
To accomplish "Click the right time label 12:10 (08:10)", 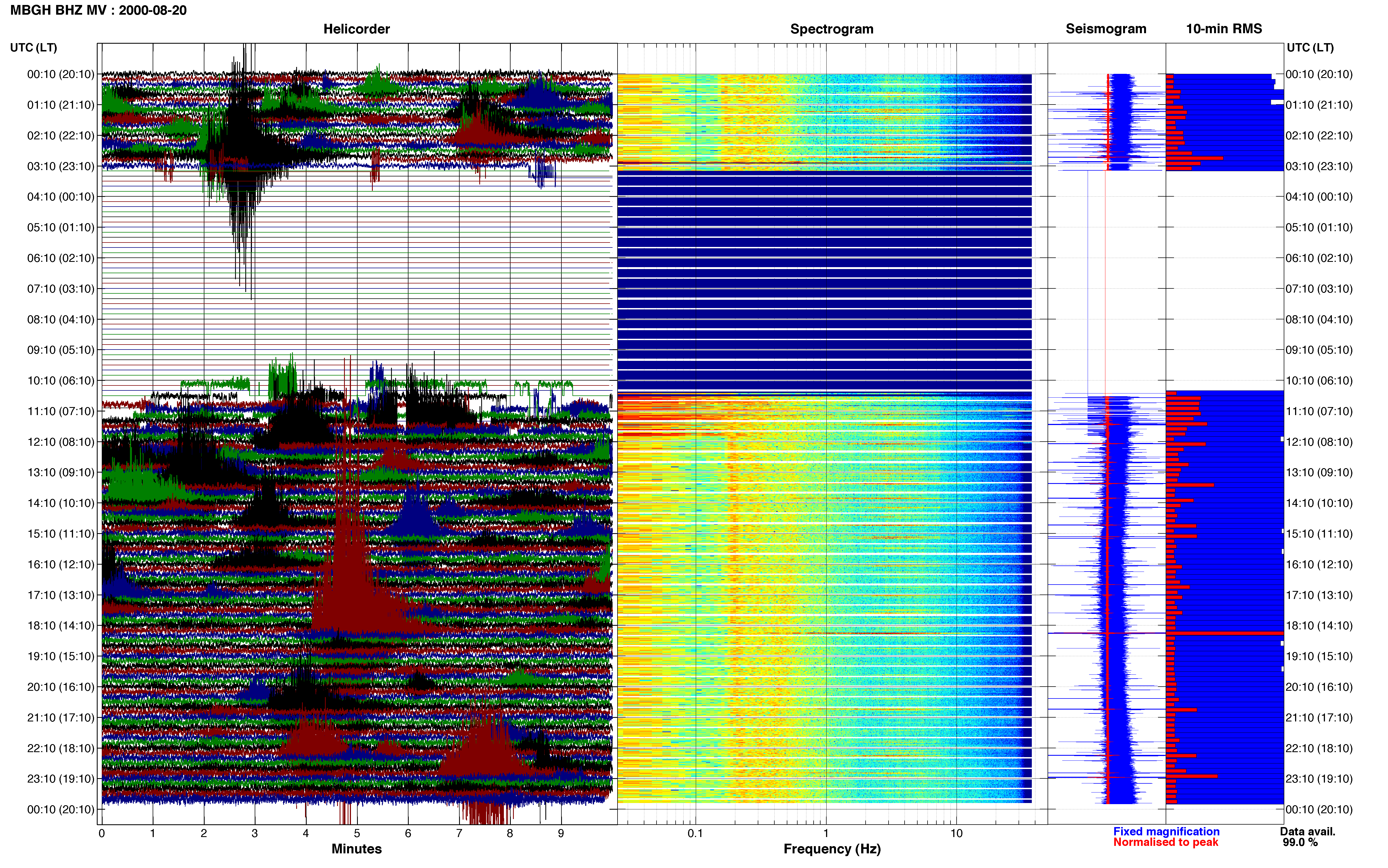I will click(x=1319, y=442).
